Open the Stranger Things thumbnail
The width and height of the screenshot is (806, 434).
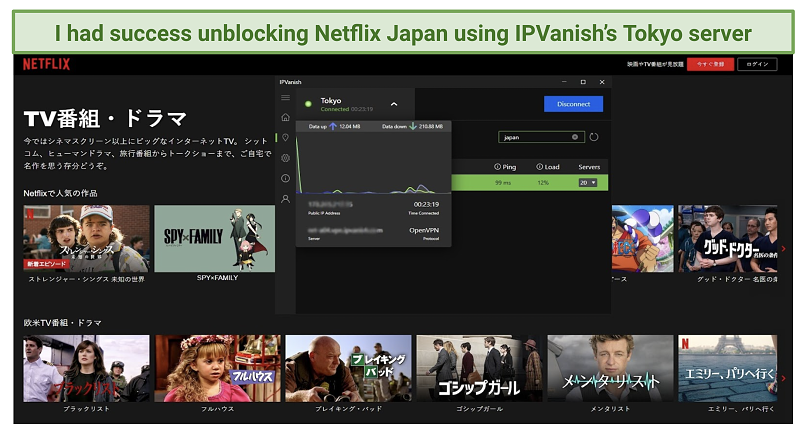coord(86,239)
